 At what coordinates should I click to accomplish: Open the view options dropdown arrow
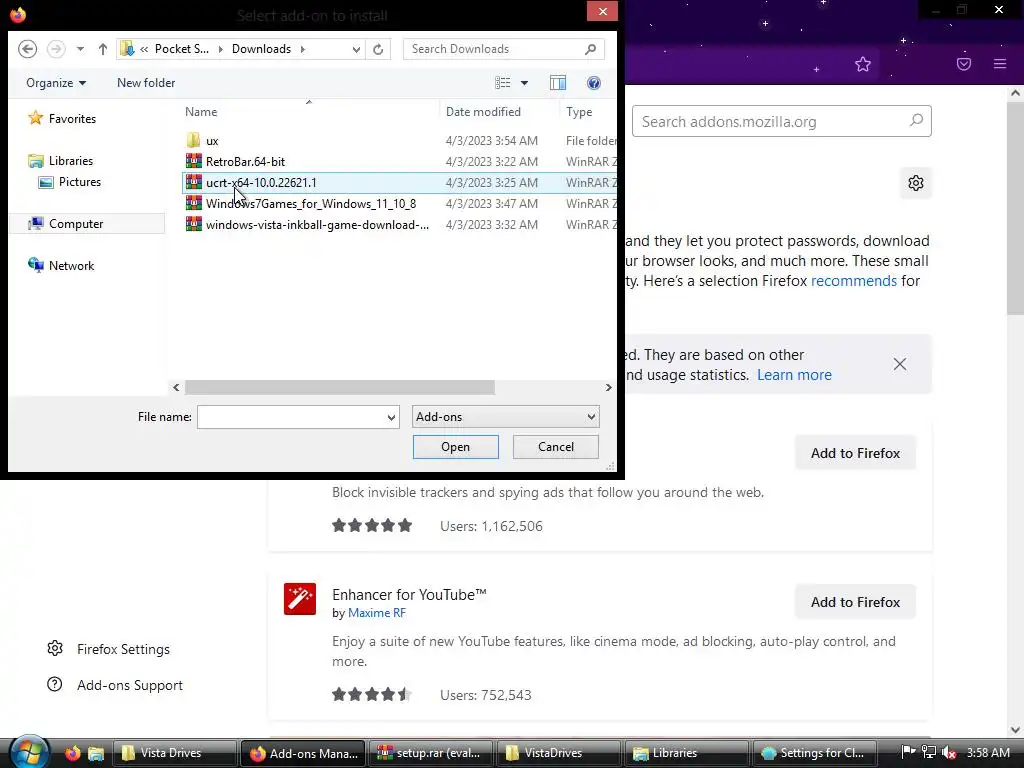[524, 83]
